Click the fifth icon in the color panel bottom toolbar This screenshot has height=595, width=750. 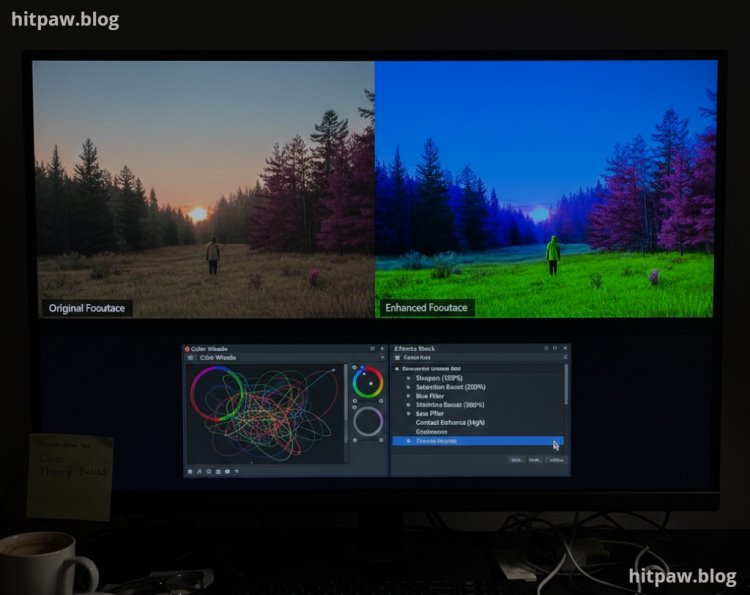coord(228,471)
